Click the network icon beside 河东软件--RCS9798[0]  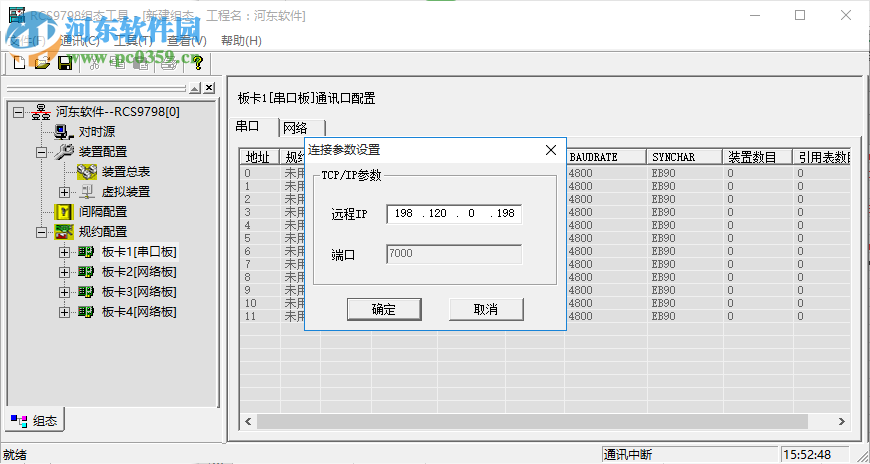[41, 112]
